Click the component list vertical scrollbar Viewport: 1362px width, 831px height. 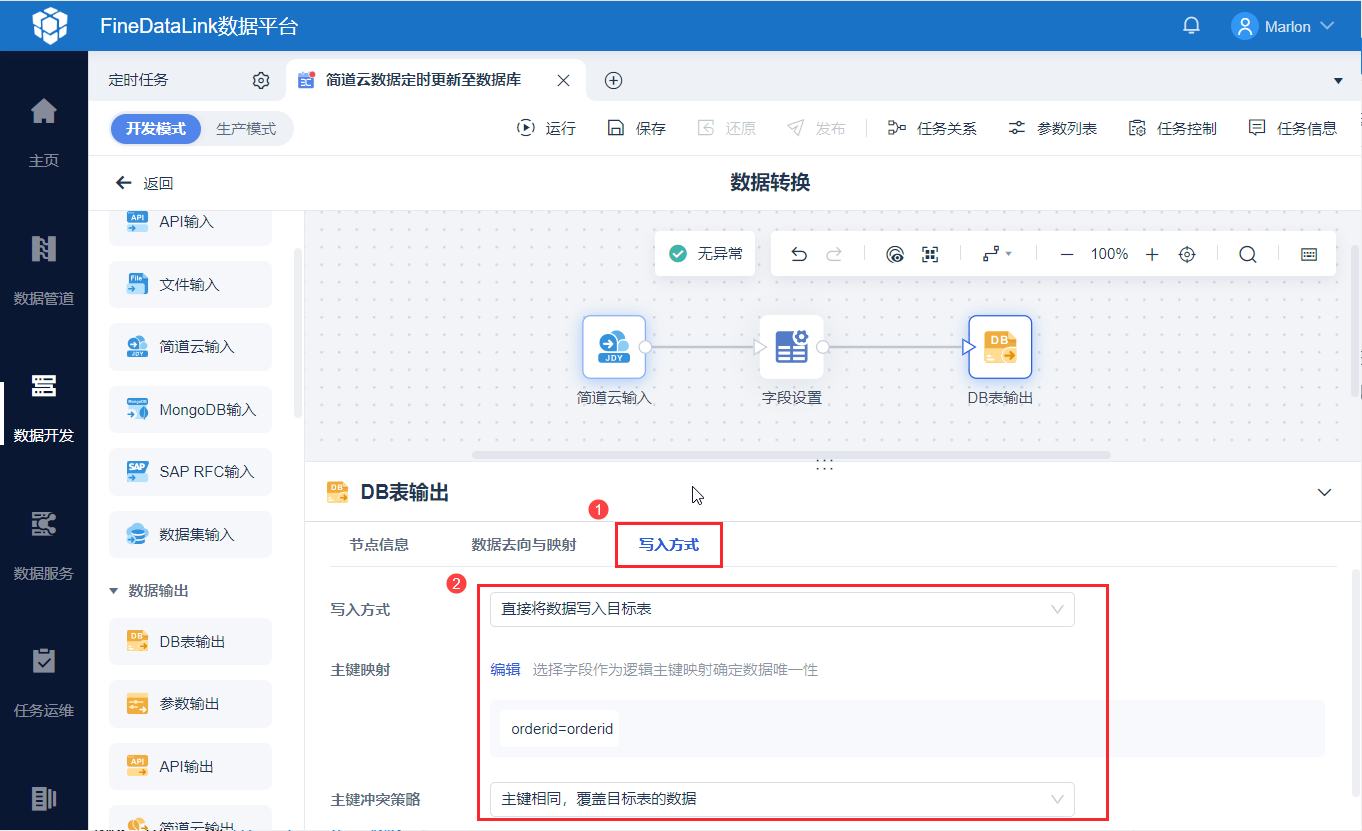click(298, 333)
